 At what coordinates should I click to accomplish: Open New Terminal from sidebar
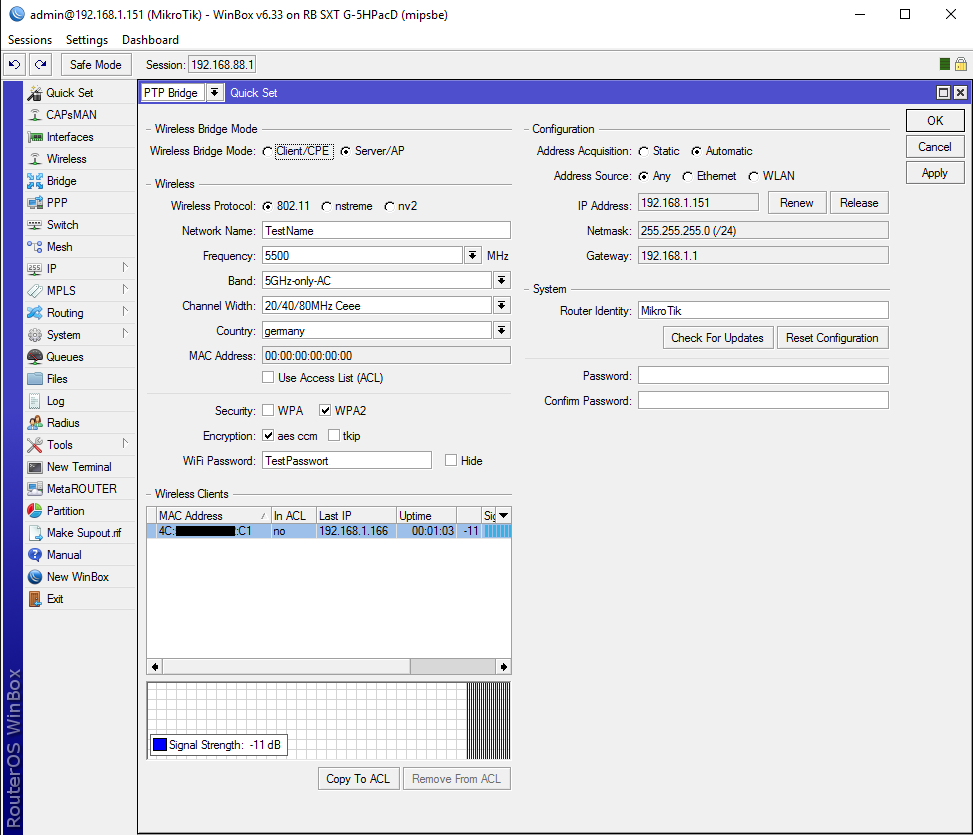click(x=79, y=467)
